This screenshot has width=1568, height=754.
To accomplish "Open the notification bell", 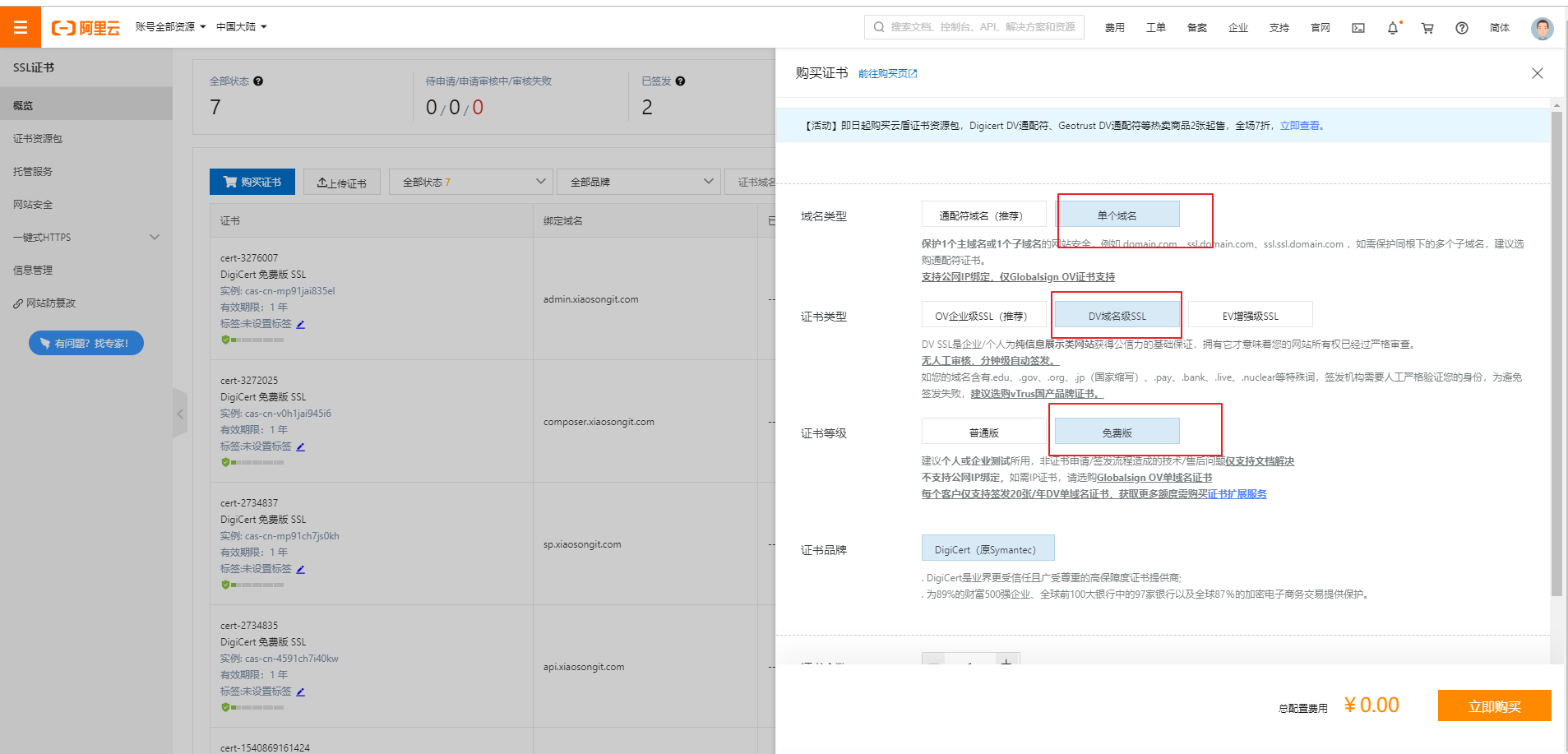I will (1392, 28).
